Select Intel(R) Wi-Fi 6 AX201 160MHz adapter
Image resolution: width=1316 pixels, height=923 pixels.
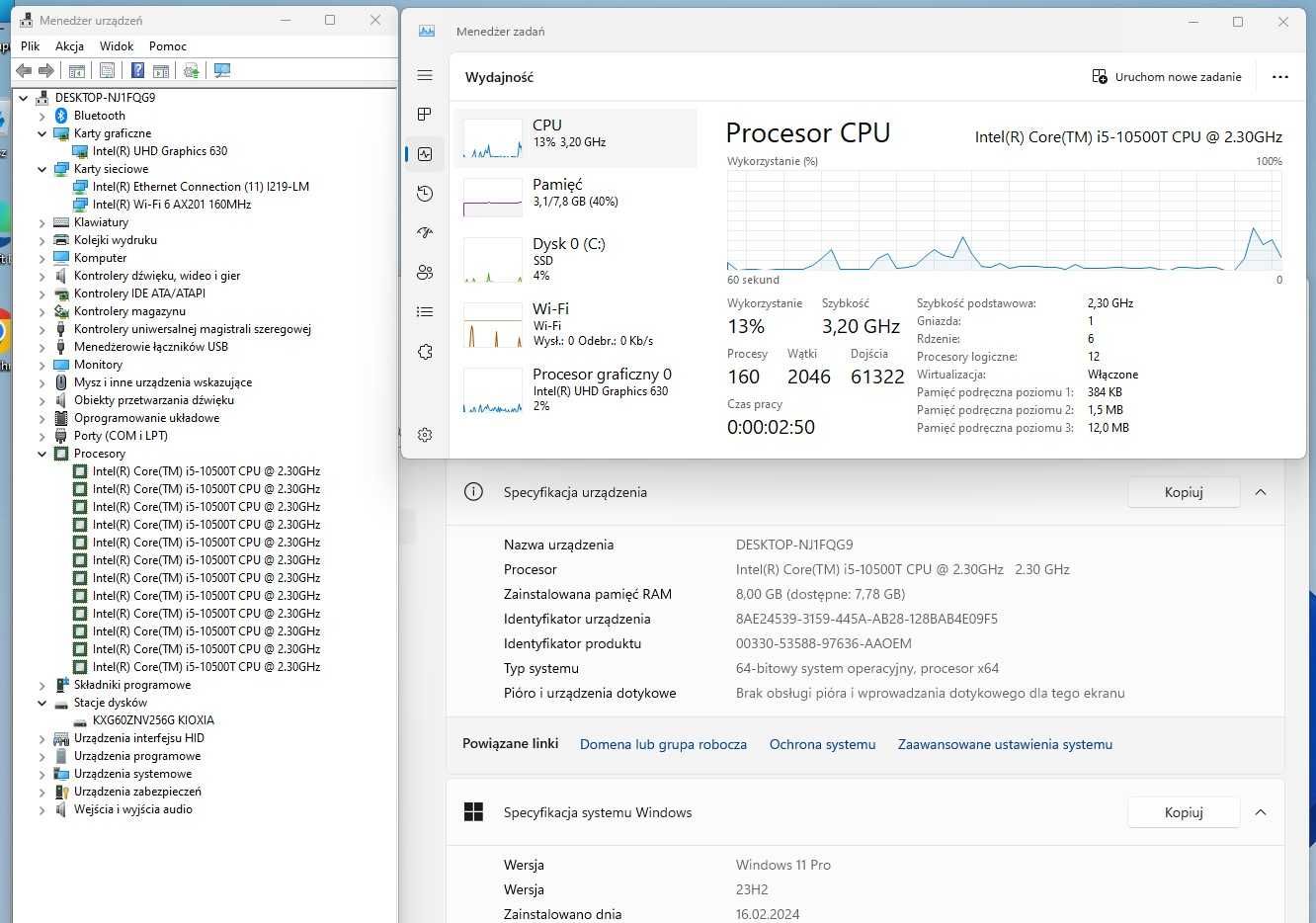coord(172,205)
